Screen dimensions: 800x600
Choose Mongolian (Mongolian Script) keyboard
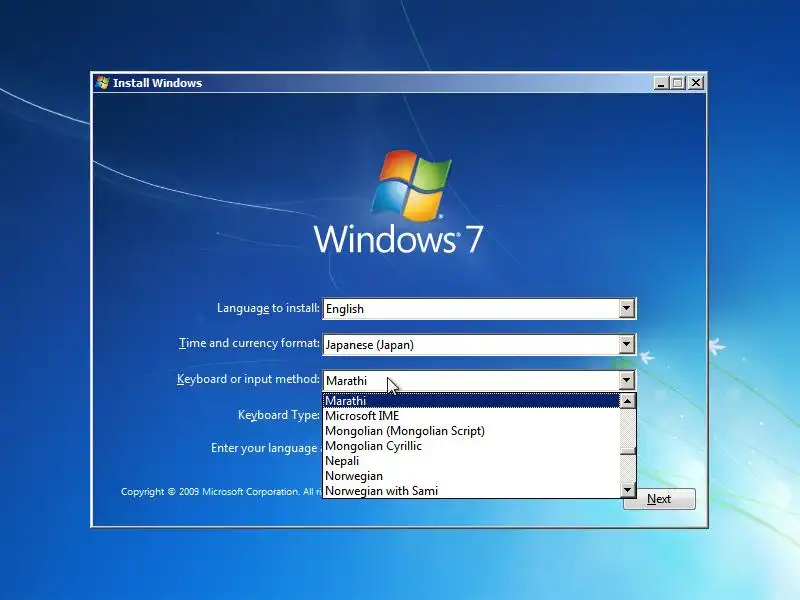471,431
